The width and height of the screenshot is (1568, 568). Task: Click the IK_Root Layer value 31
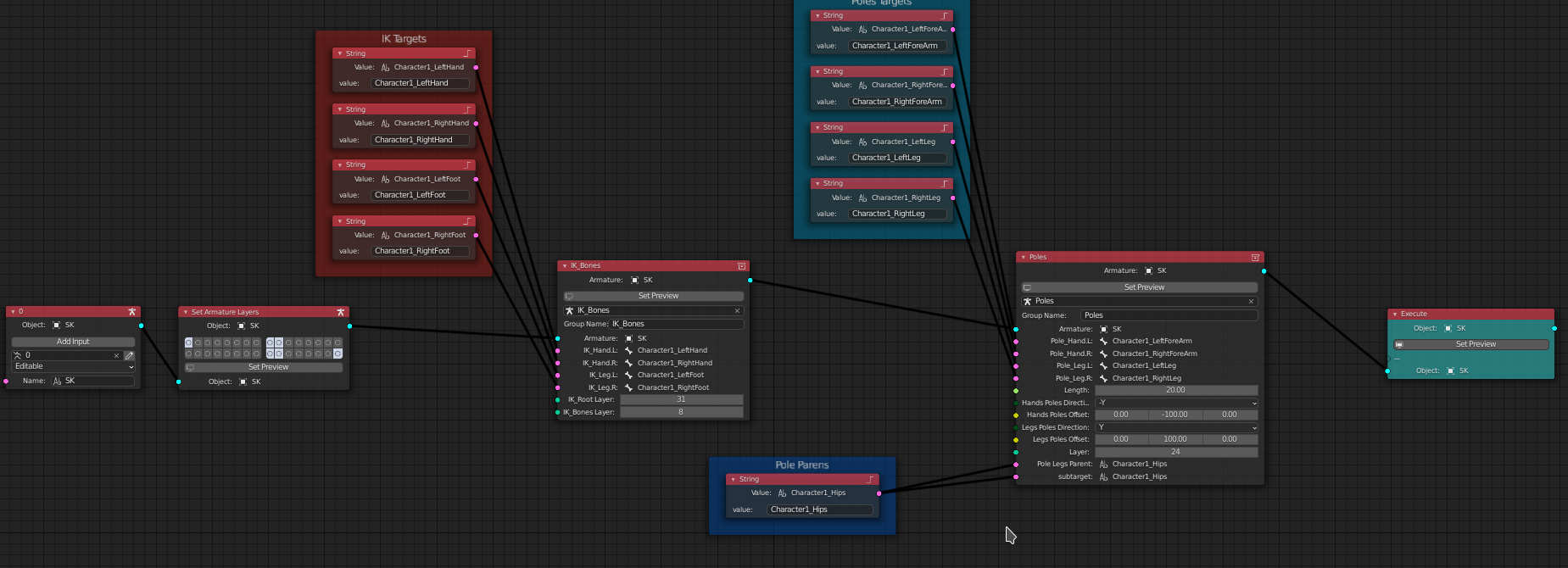pos(682,399)
